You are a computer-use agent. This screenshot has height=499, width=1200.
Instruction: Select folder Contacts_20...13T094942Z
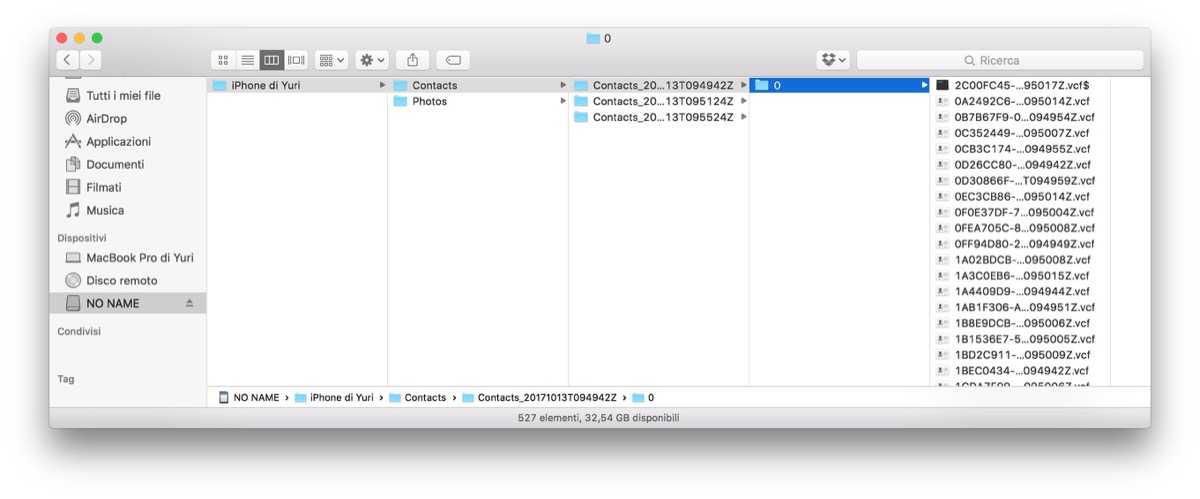(658, 85)
